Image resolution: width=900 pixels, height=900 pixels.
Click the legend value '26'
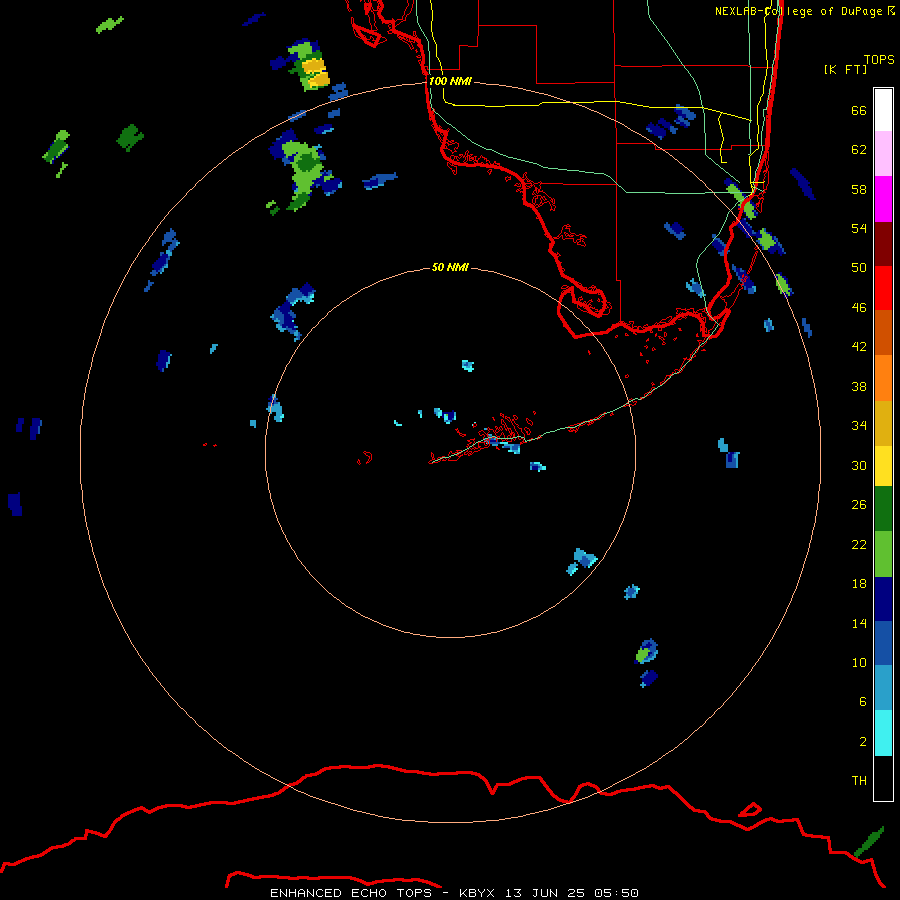pyautogui.click(x=859, y=505)
